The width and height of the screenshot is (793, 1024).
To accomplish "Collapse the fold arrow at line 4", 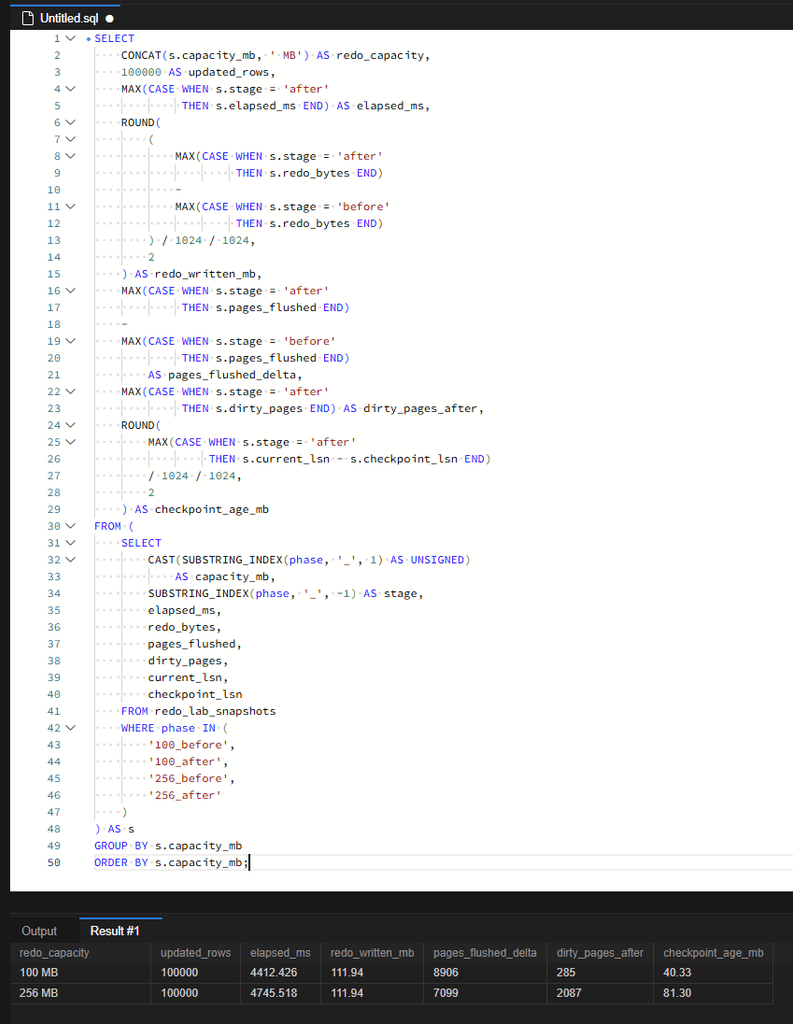I will pyautogui.click(x=71, y=89).
